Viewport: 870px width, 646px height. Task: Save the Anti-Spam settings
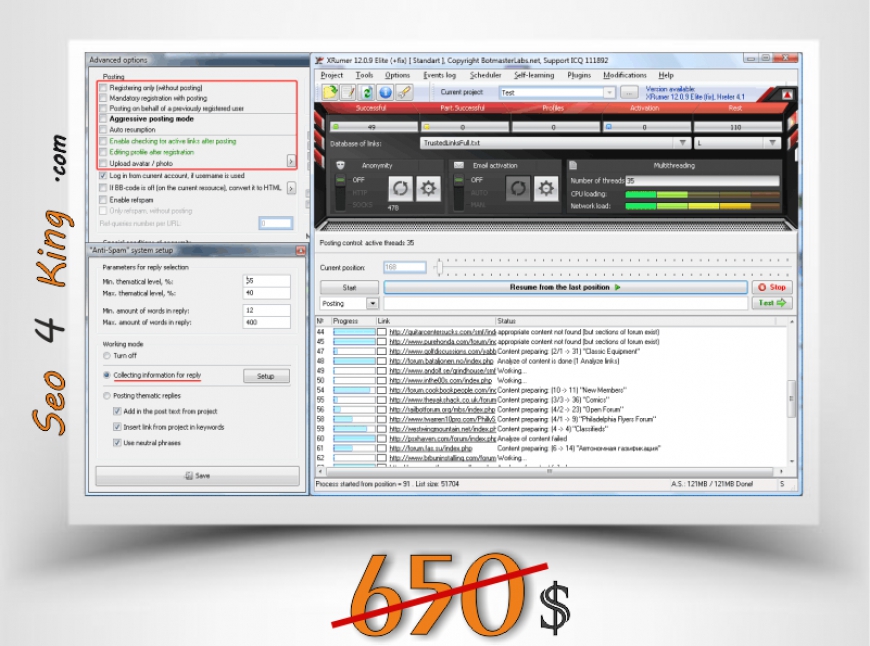197,476
